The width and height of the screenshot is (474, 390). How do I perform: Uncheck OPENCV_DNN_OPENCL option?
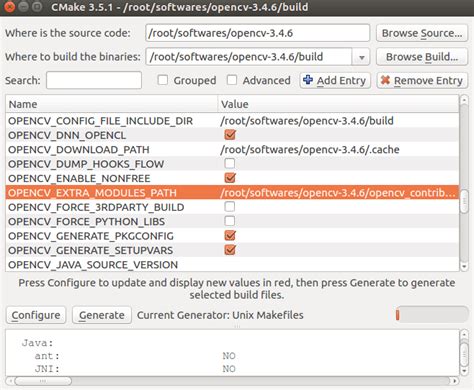pos(230,135)
